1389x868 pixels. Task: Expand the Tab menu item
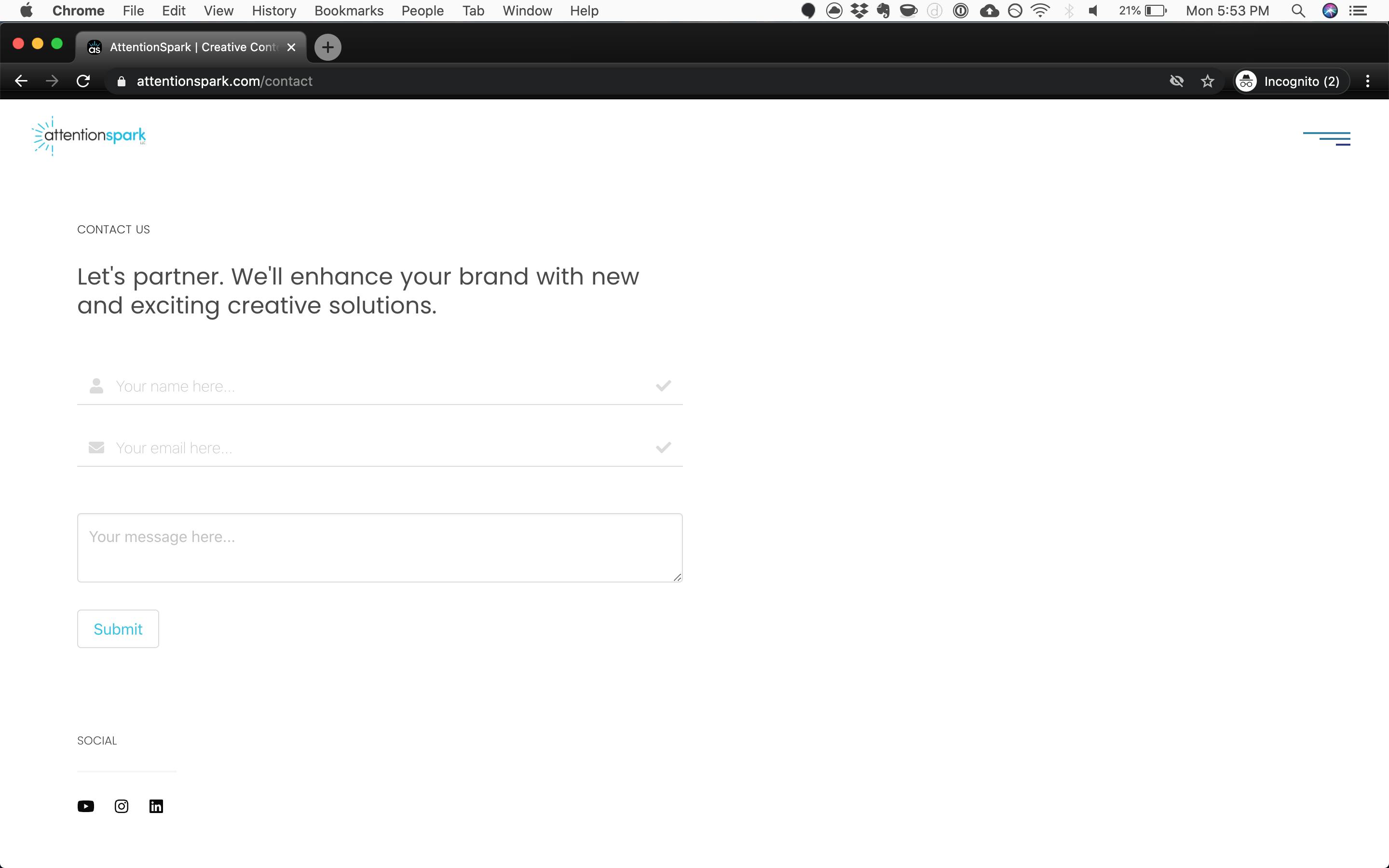tap(473, 11)
